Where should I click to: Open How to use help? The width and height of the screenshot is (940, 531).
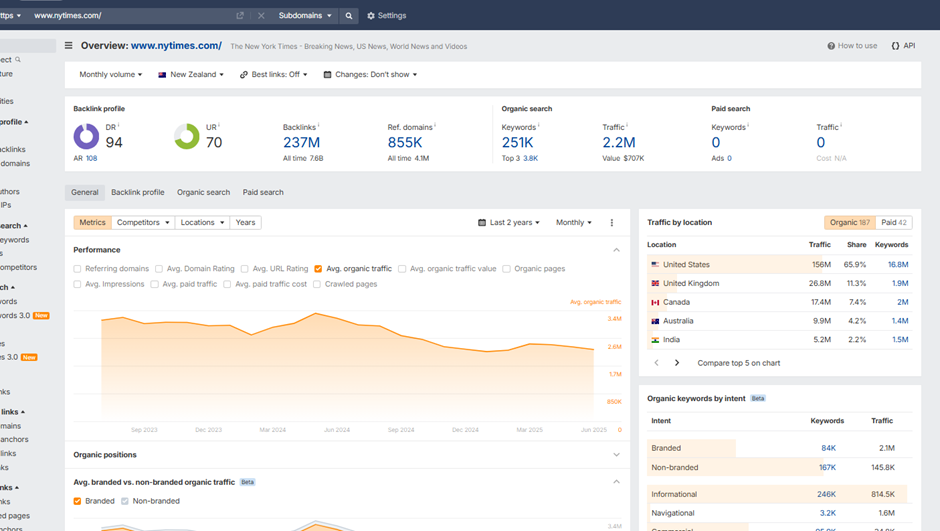(852, 46)
